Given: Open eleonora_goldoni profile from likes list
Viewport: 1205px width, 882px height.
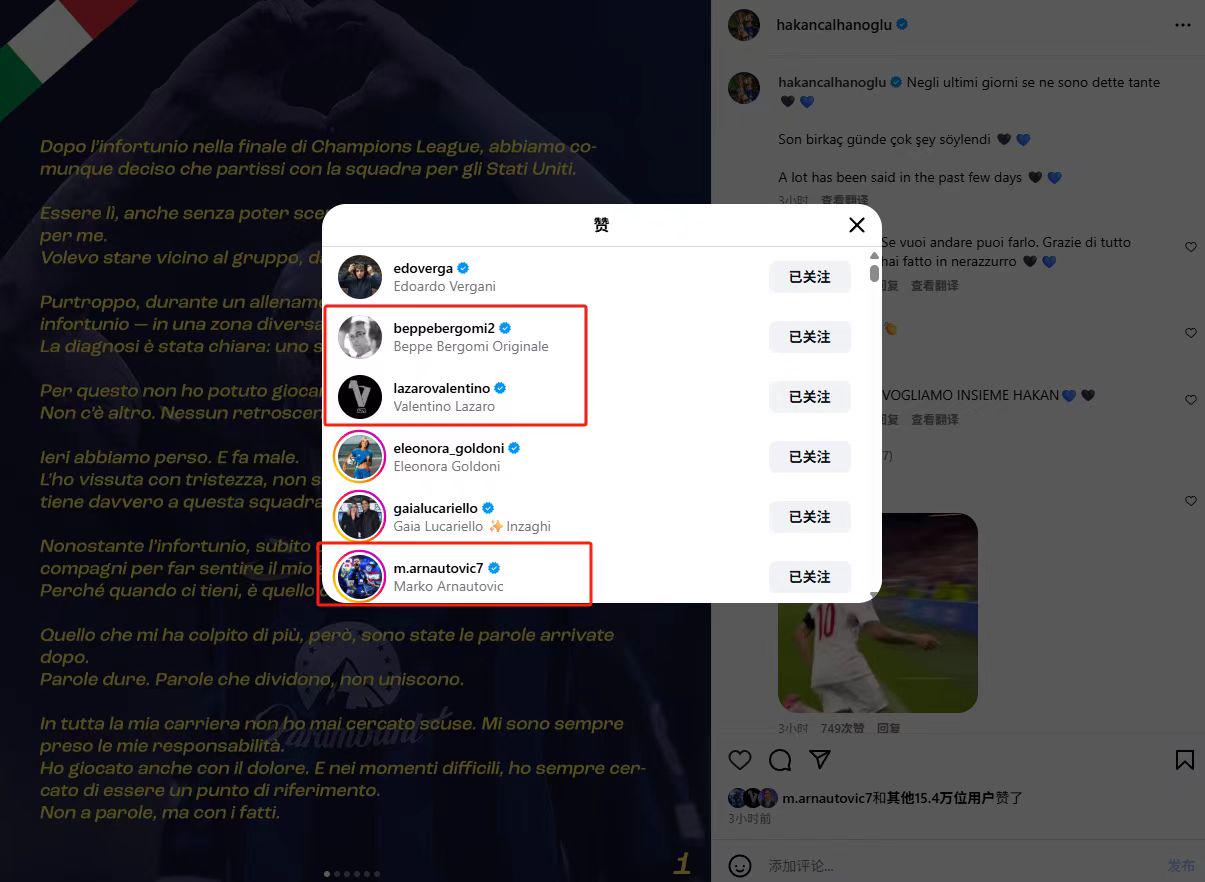Looking at the screenshot, I should (449, 448).
